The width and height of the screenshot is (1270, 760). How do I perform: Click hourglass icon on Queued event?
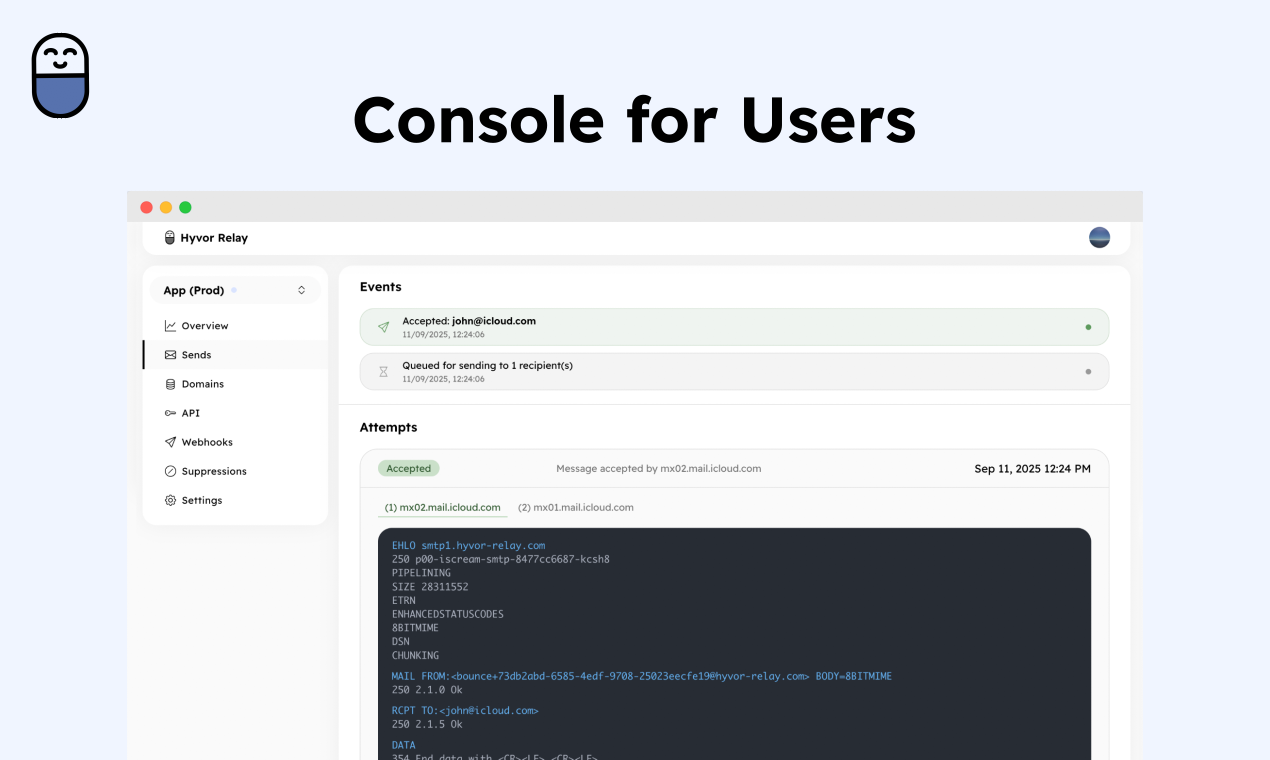[x=383, y=372]
